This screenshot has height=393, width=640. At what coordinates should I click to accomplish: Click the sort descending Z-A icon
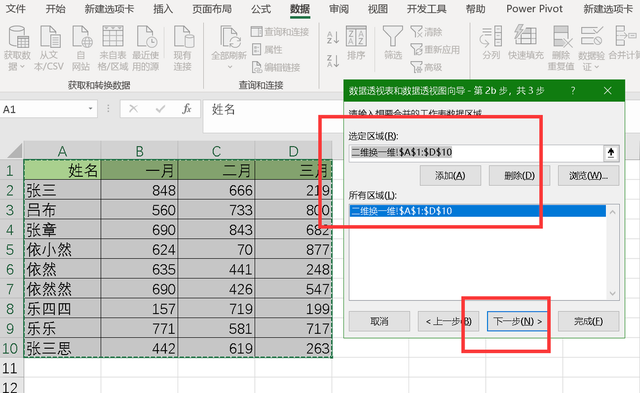point(333,61)
